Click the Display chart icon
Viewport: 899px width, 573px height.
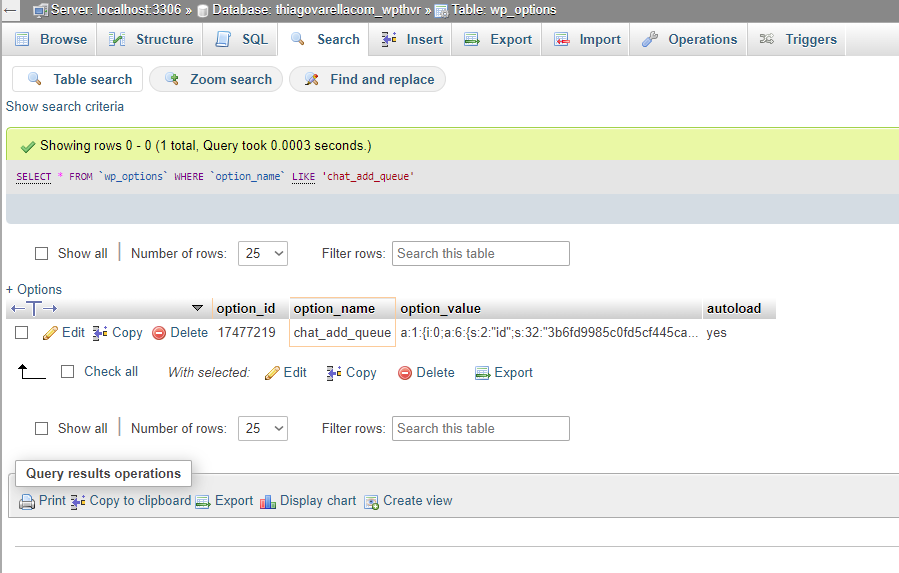[x=268, y=502]
